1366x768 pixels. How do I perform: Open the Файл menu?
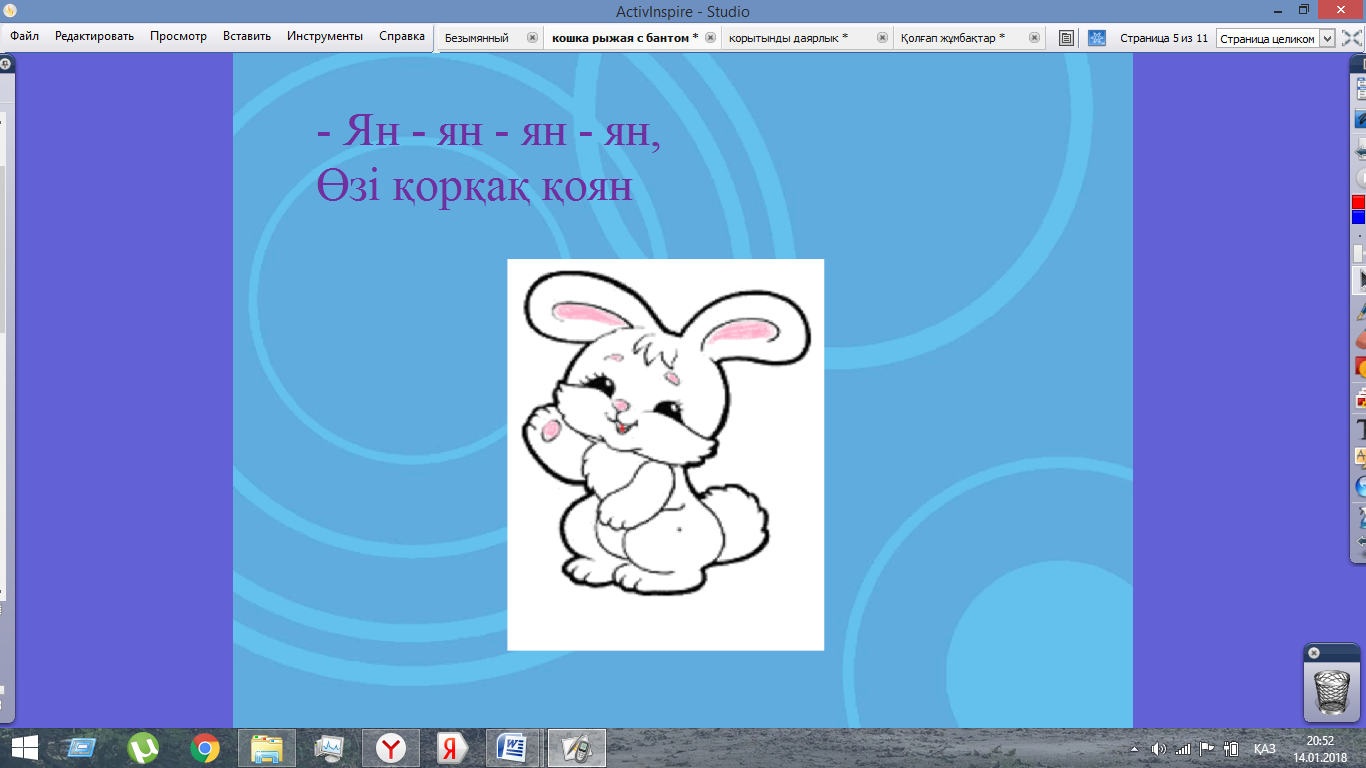tap(25, 36)
